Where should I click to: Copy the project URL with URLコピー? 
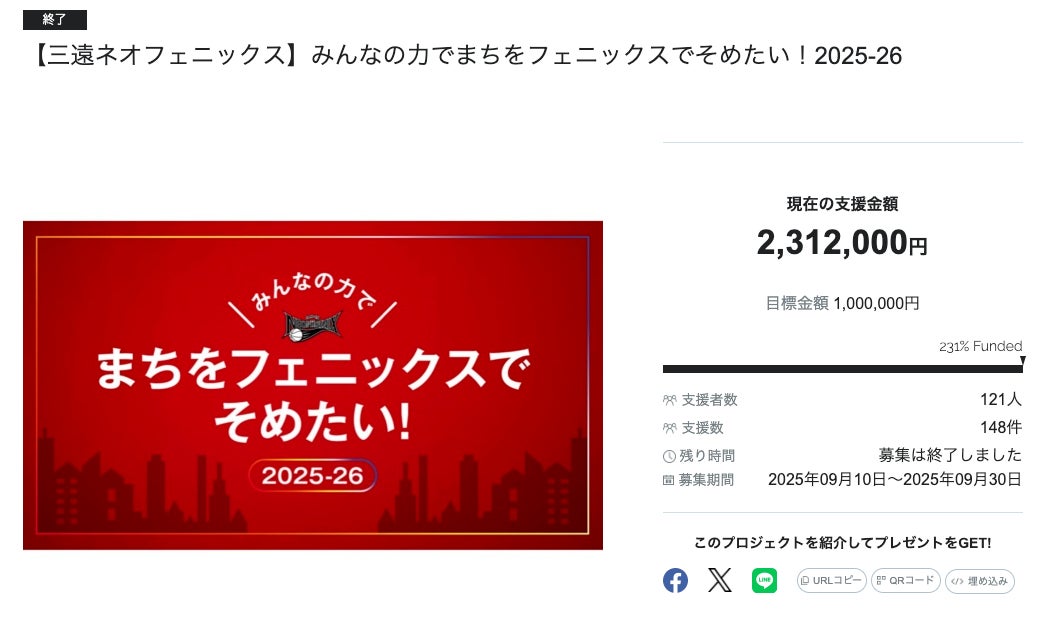click(x=831, y=580)
